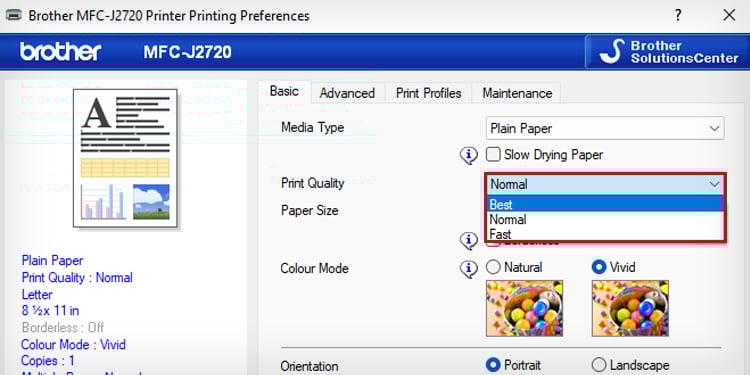Viewport: 750px width, 375px height.
Task: Click info icon next to Borderless
Action: tap(469, 241)
